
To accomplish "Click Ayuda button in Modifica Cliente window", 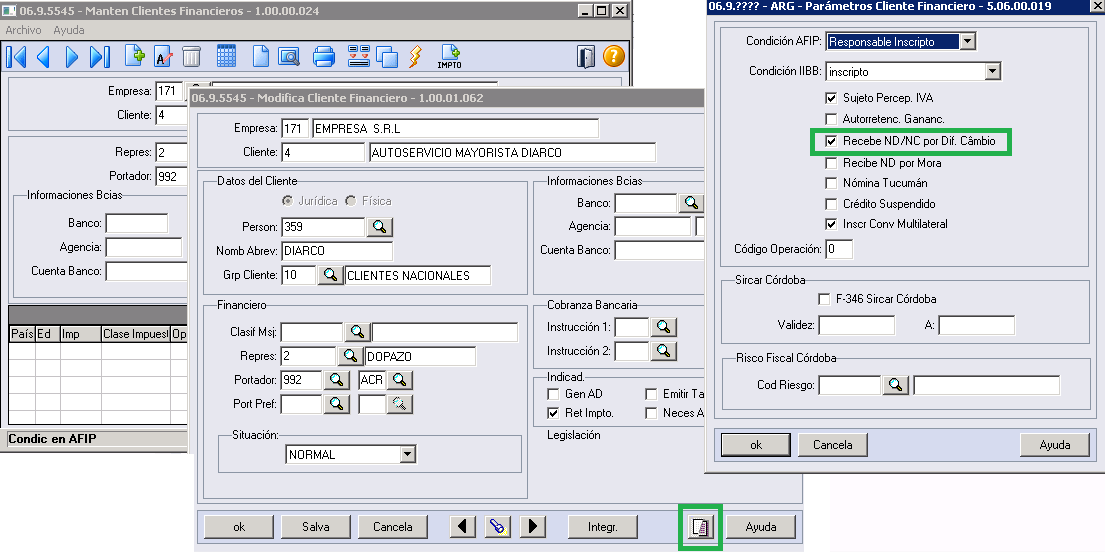I will coord(761,526).
